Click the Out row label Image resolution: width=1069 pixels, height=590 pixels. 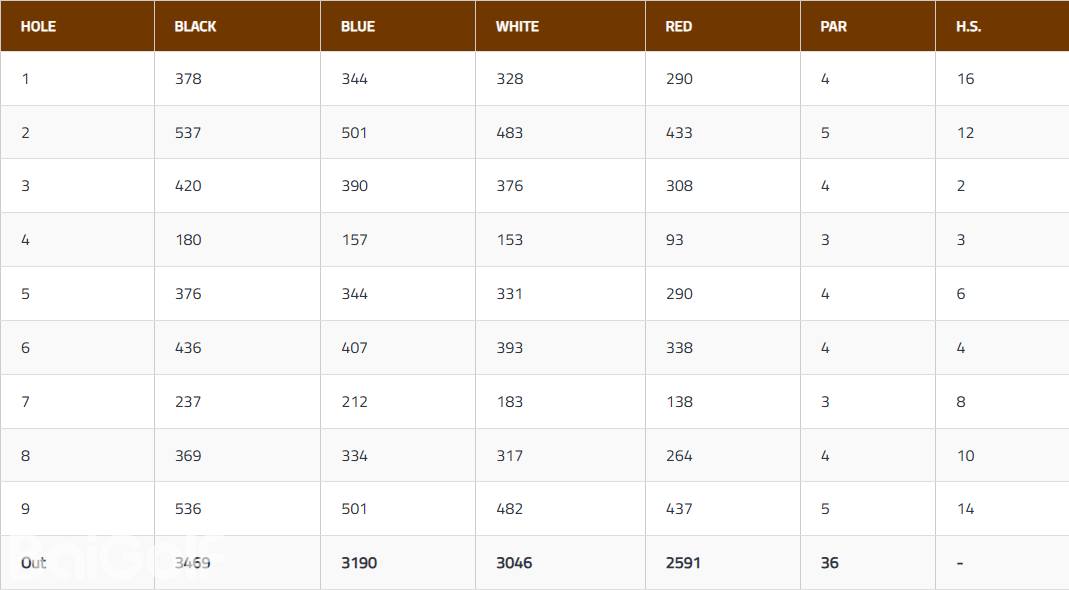(34, 563)
